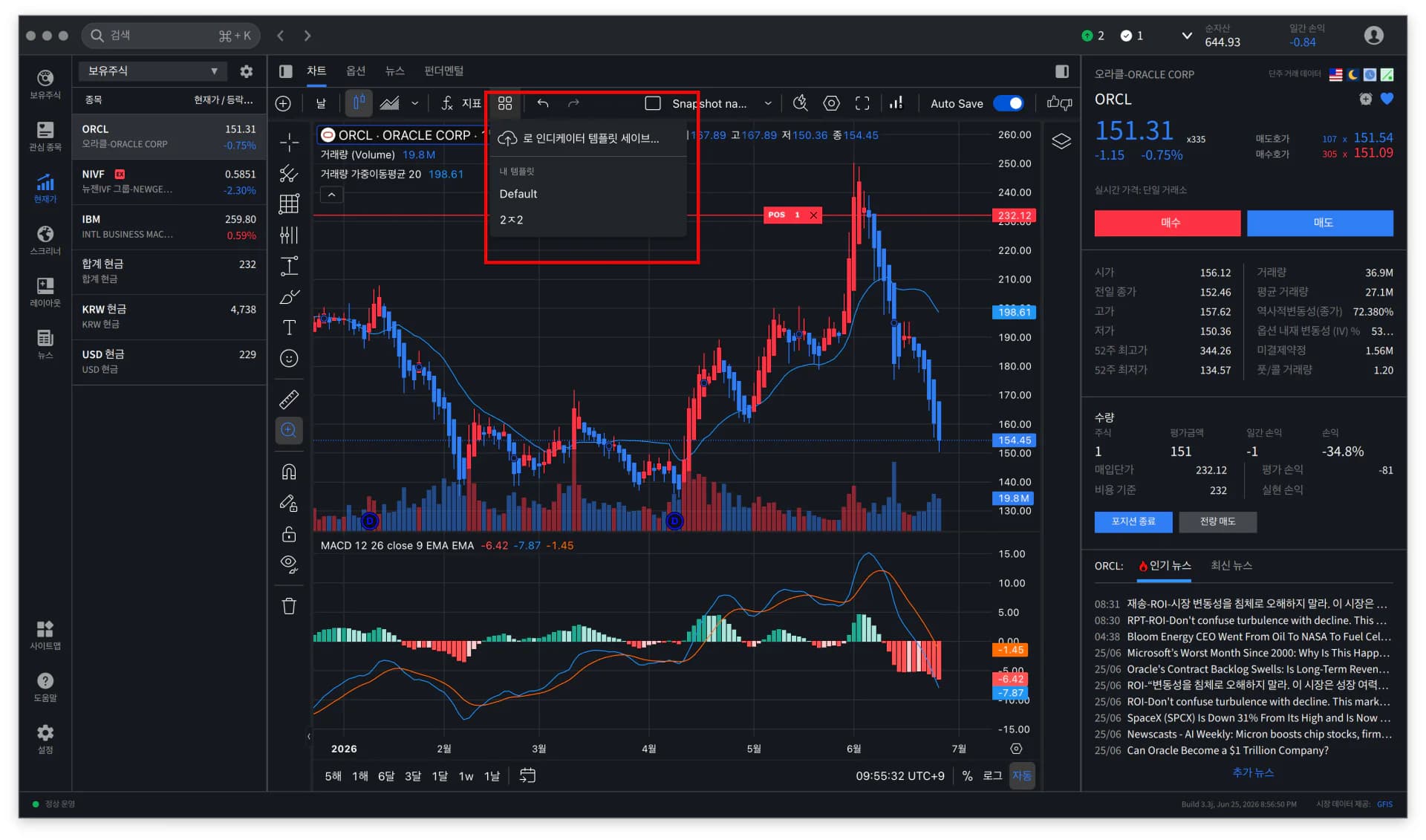The height and width of the screenshot is (840, 1426).
Task: Expand the account selector chevron
Action: point(1187,35)
